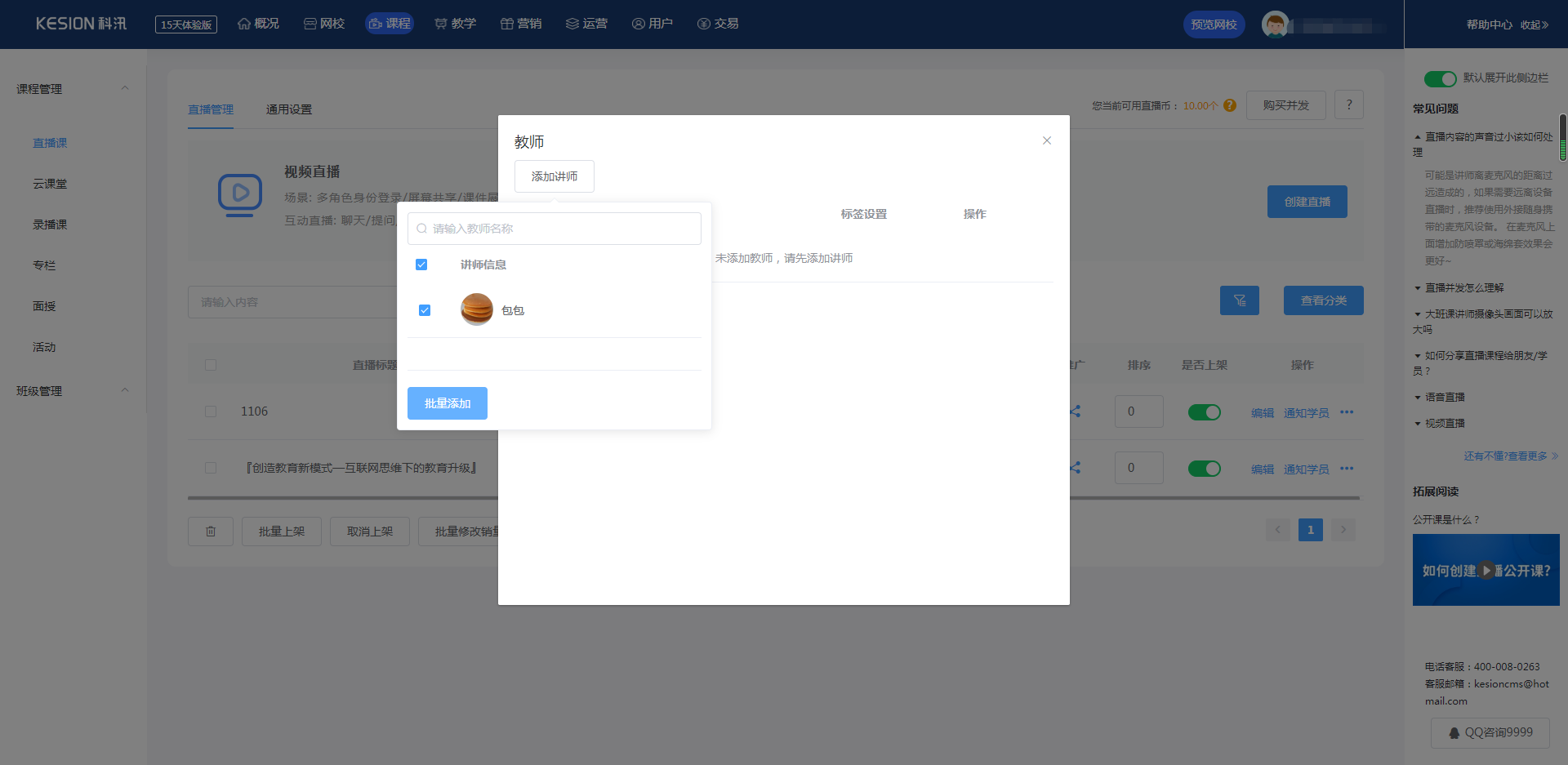Collapse the 课程管理 sidebar section
Screen dimensions: 1568x765
(125, 88)
